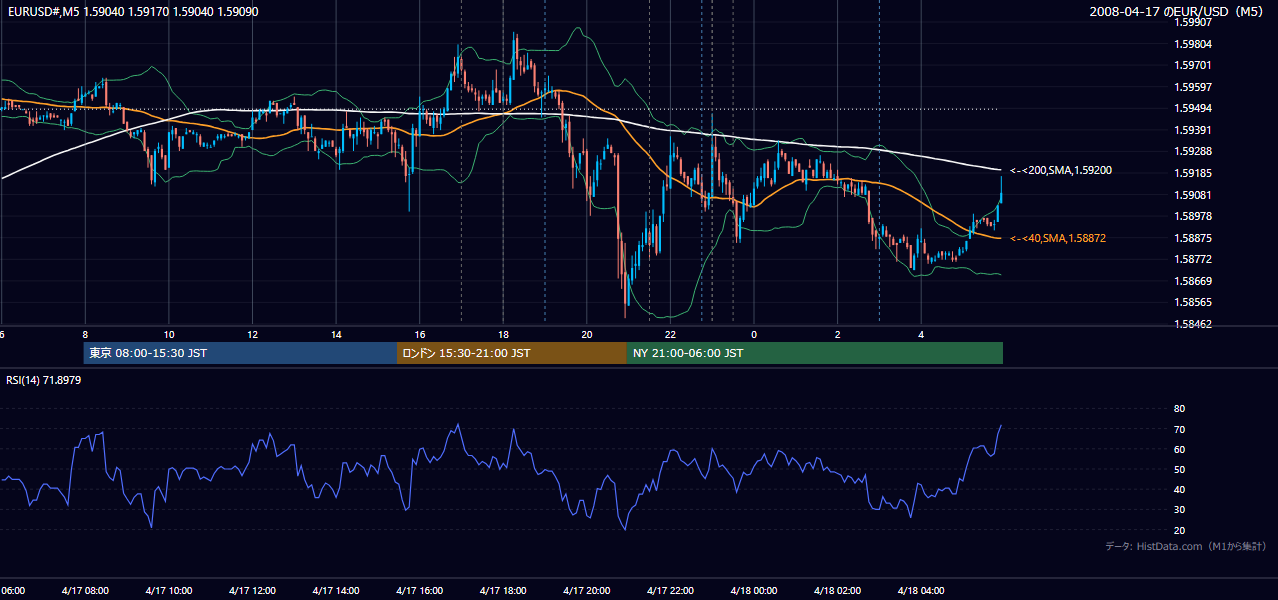Click the 4/17 16:00 time axis label

419,590
